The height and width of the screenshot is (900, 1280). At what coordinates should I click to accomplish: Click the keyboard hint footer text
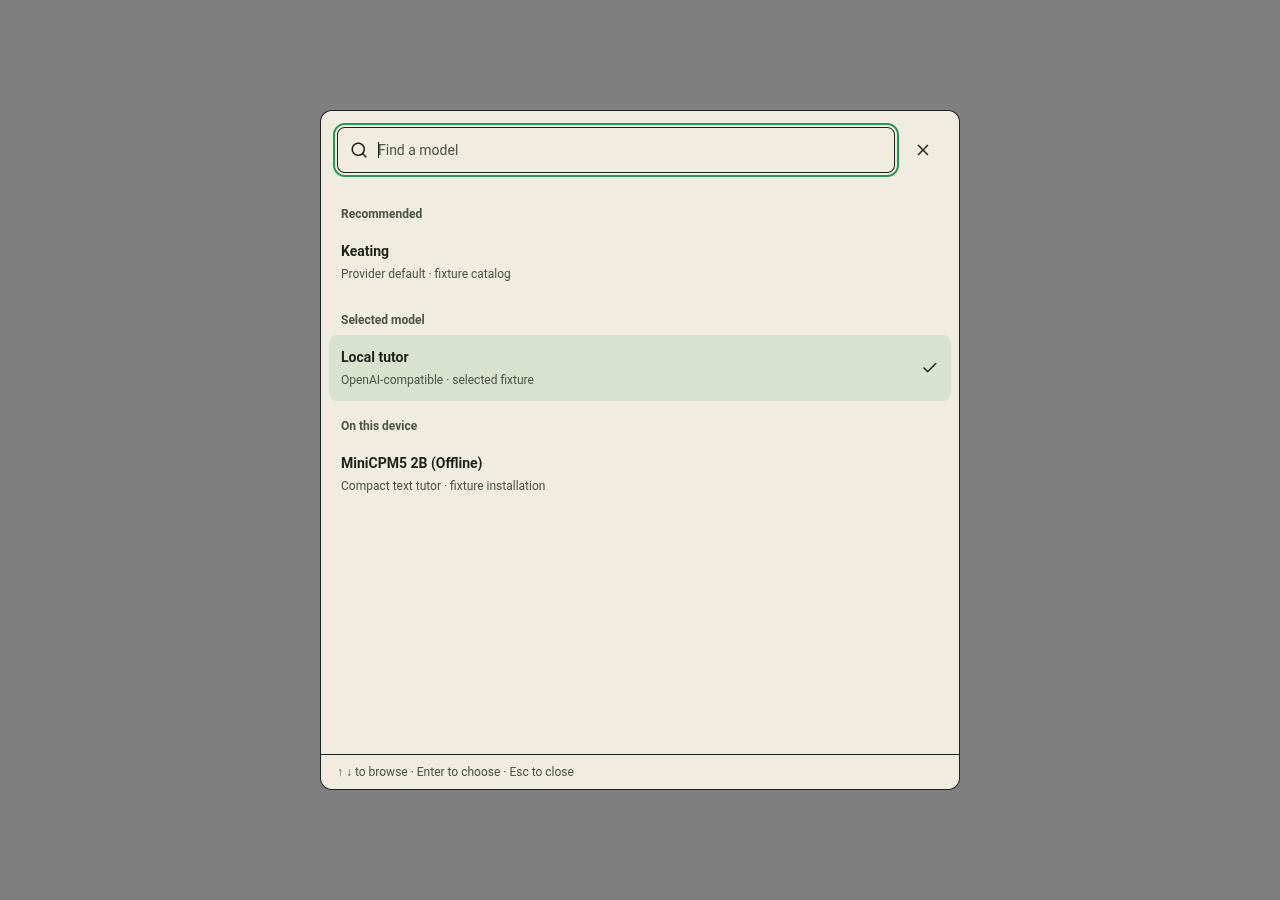tap(455, 772)
